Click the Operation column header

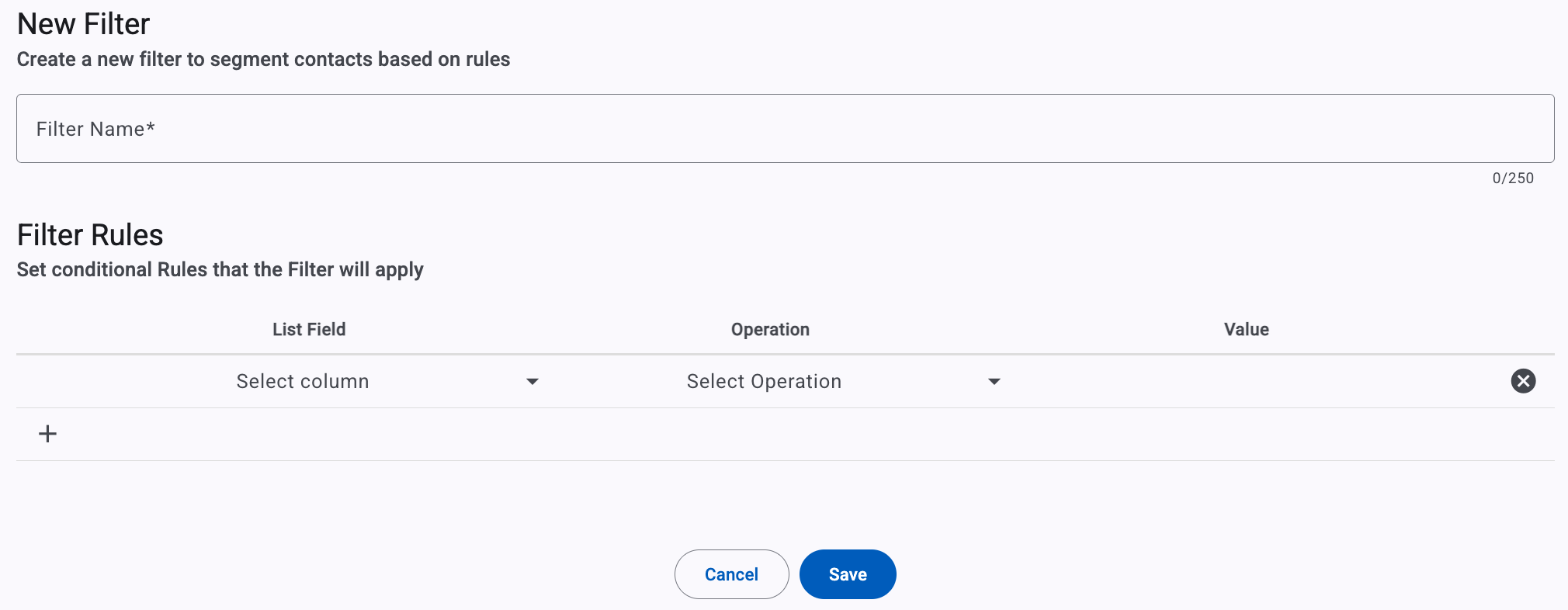click(770, 329)
